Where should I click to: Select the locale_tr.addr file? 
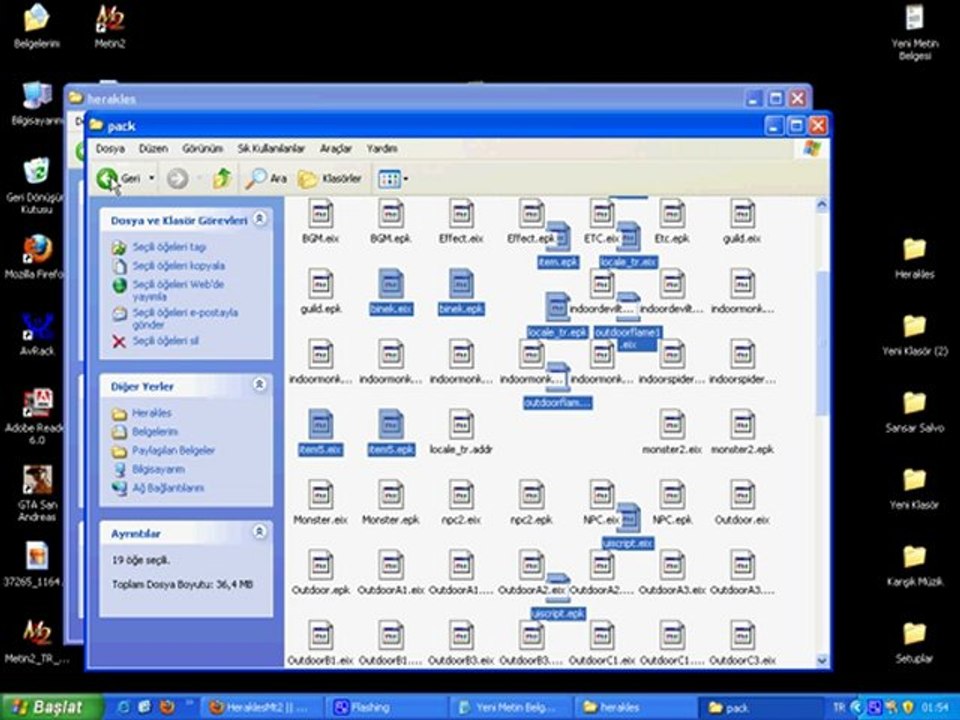[x=460, y=427]
